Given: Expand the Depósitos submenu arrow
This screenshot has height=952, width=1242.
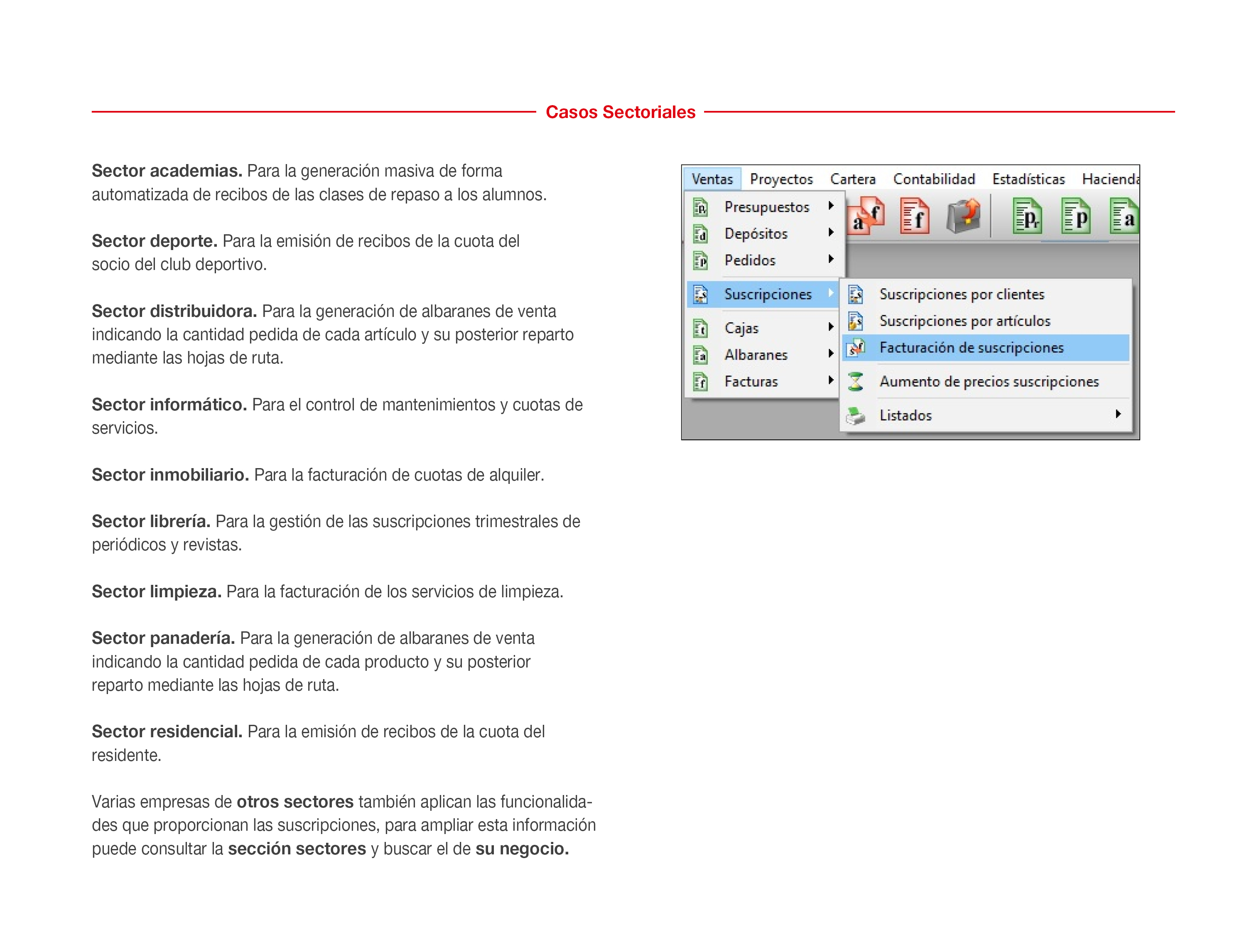Looking at the screenshot, I should [x=831, y=232].
